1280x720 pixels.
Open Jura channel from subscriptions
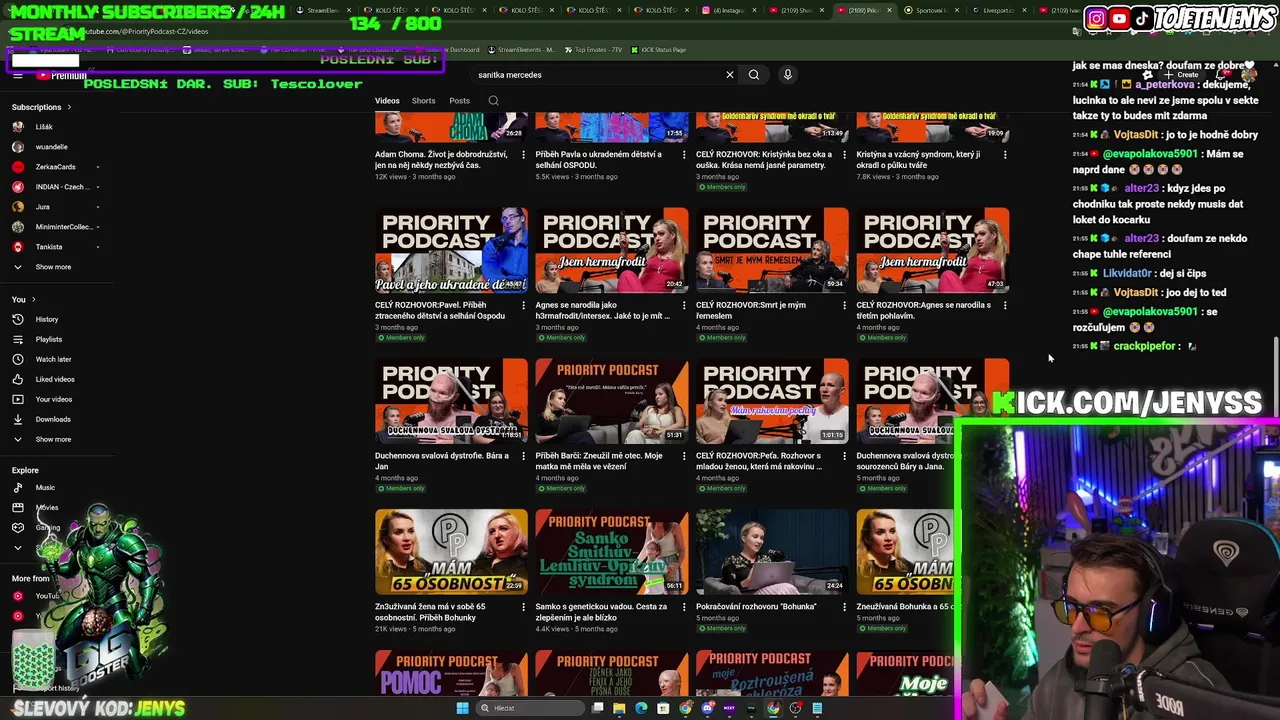coord(42,207)
